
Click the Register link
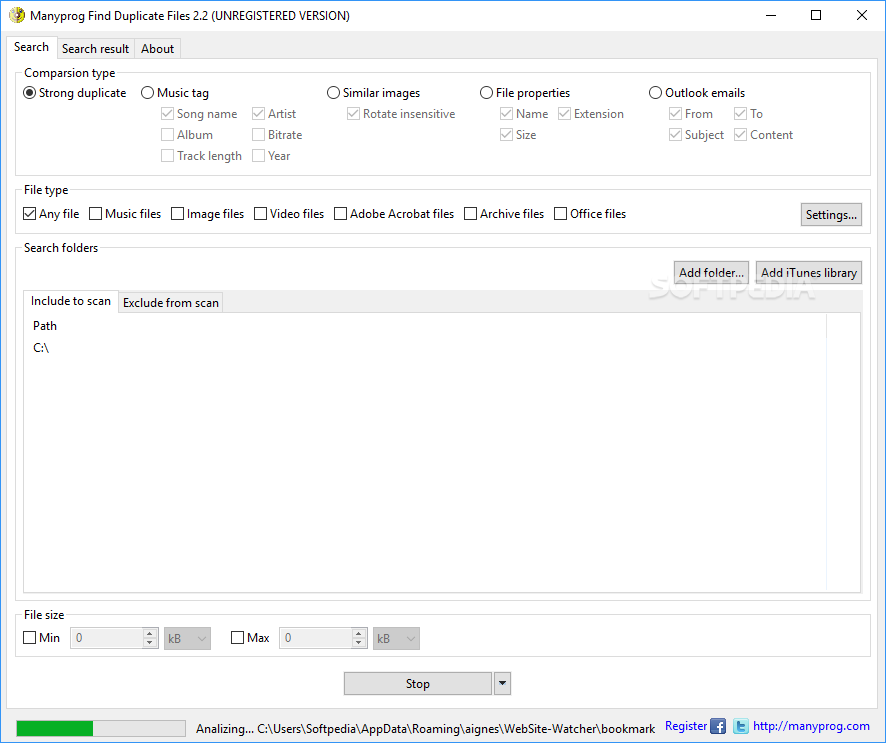(685, 726)
